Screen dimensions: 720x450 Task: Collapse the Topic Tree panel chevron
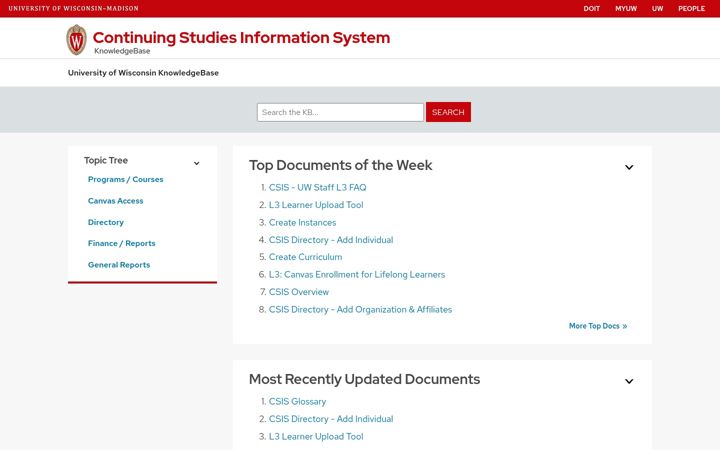(197, 163)
